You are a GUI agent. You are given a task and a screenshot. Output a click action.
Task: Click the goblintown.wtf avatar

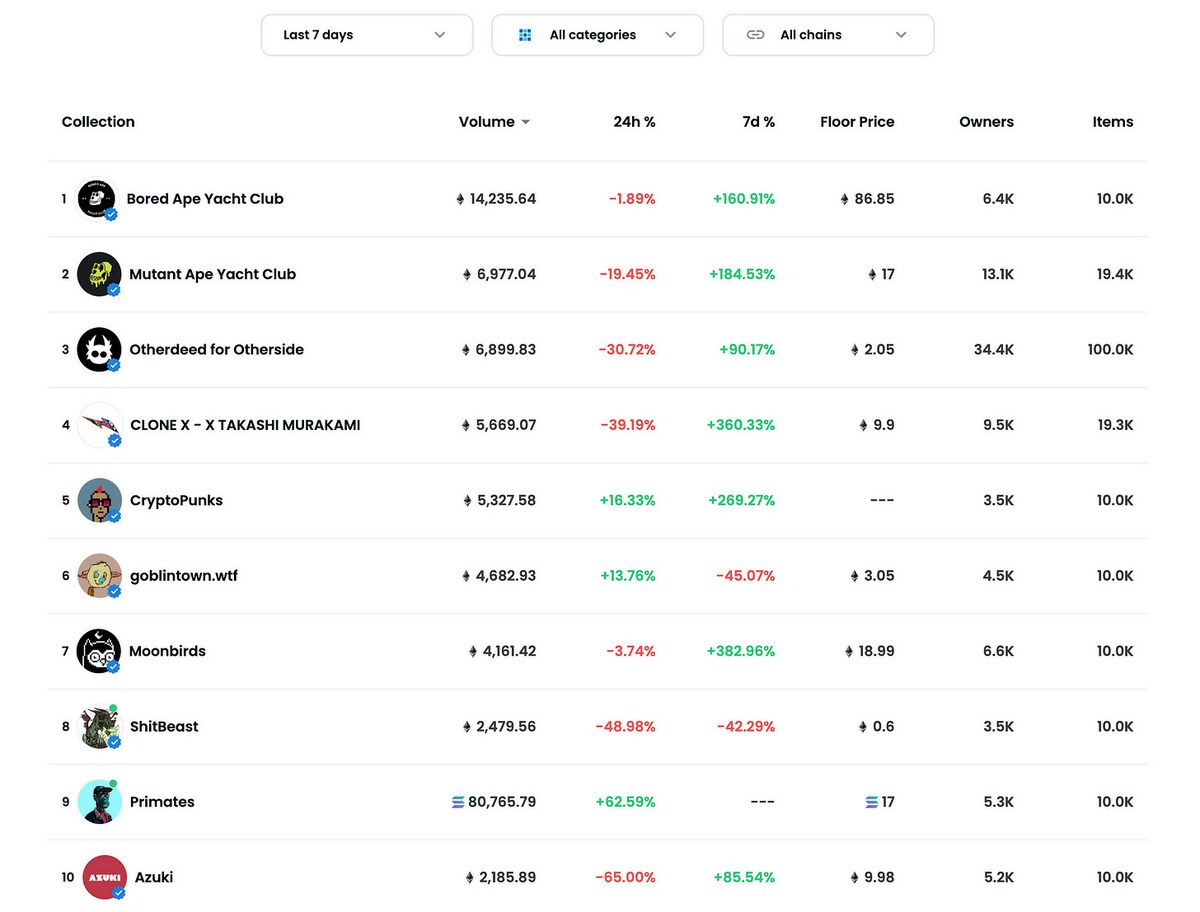click(x=99, y=576)
